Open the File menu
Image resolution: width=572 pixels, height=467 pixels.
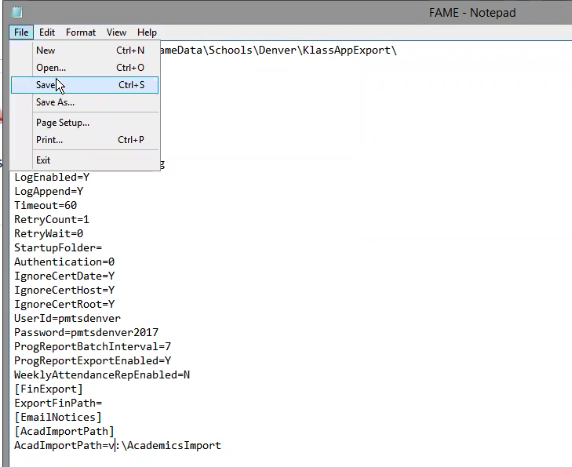pos(21,32)
